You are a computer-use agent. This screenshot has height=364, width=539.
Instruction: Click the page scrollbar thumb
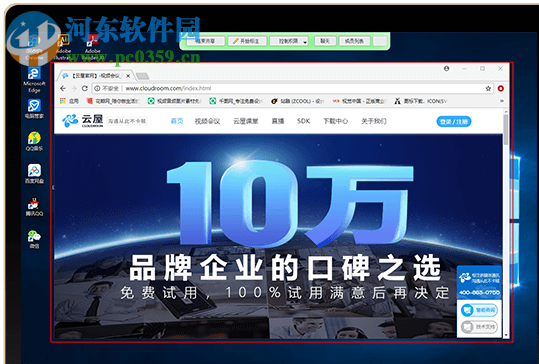click(x=506, y=129)
